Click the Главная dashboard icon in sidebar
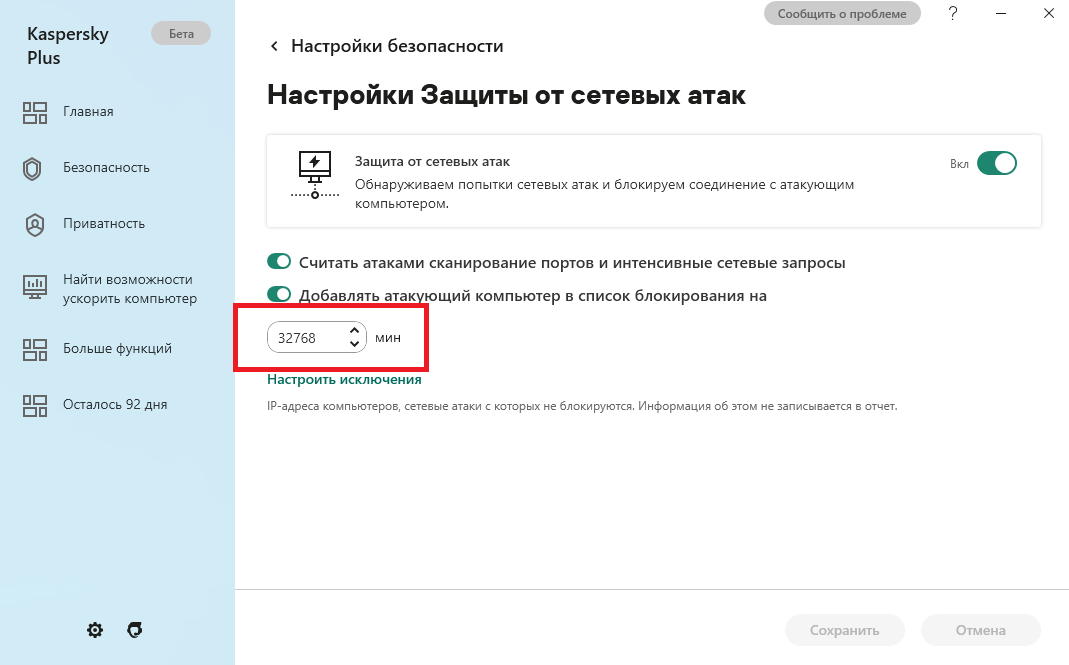The height and width of the screenshot is (665, 1069). [x=35, y=113]
